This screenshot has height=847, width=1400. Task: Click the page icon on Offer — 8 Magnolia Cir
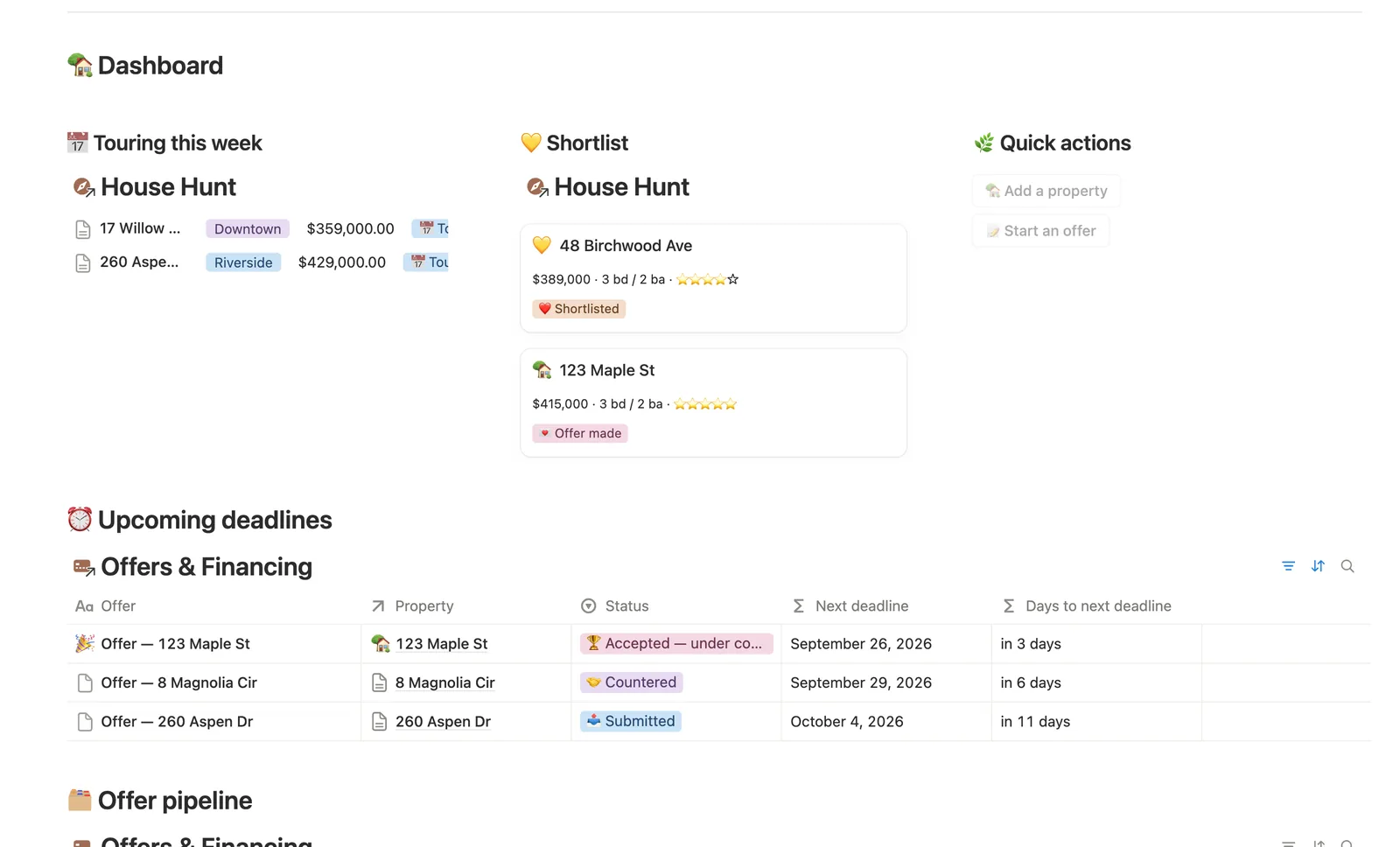(85, 682)
